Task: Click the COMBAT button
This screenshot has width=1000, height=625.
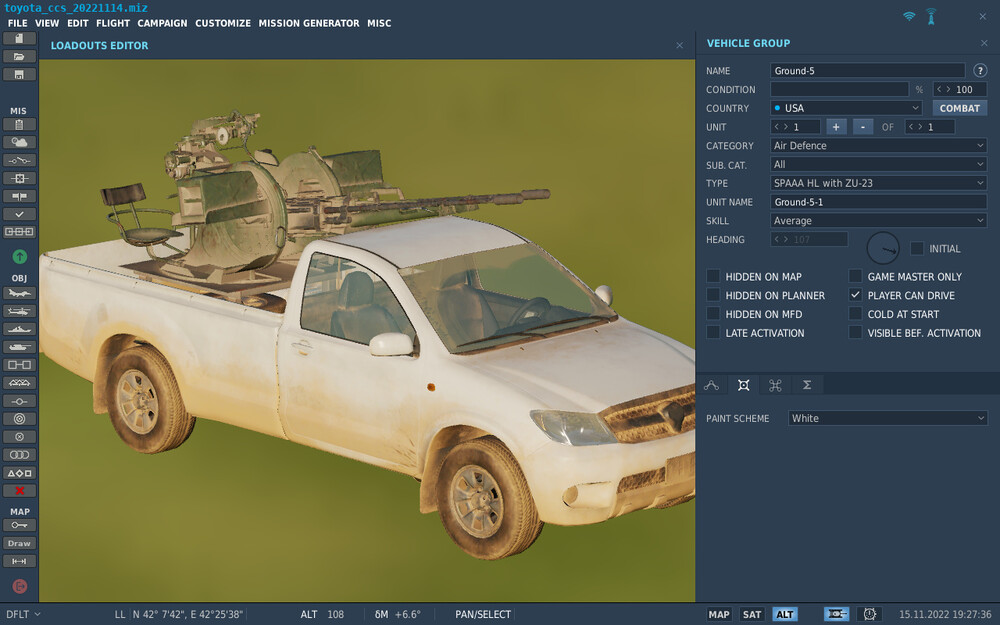Action: (959, 108)
